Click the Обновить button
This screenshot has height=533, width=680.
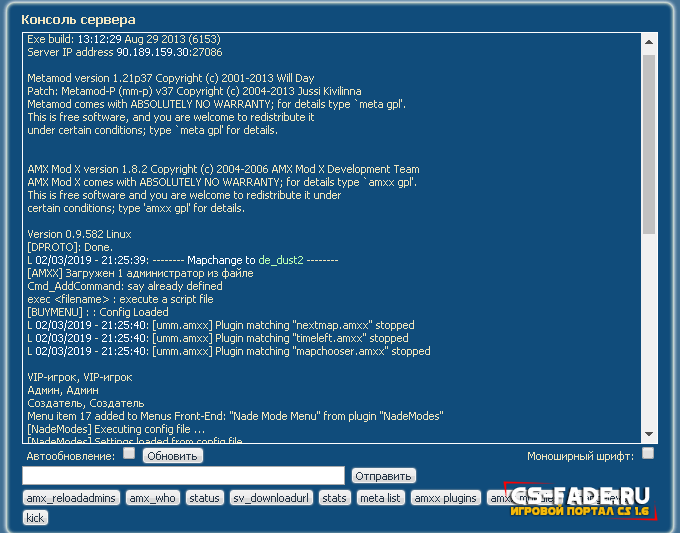[x=173, y=456]
